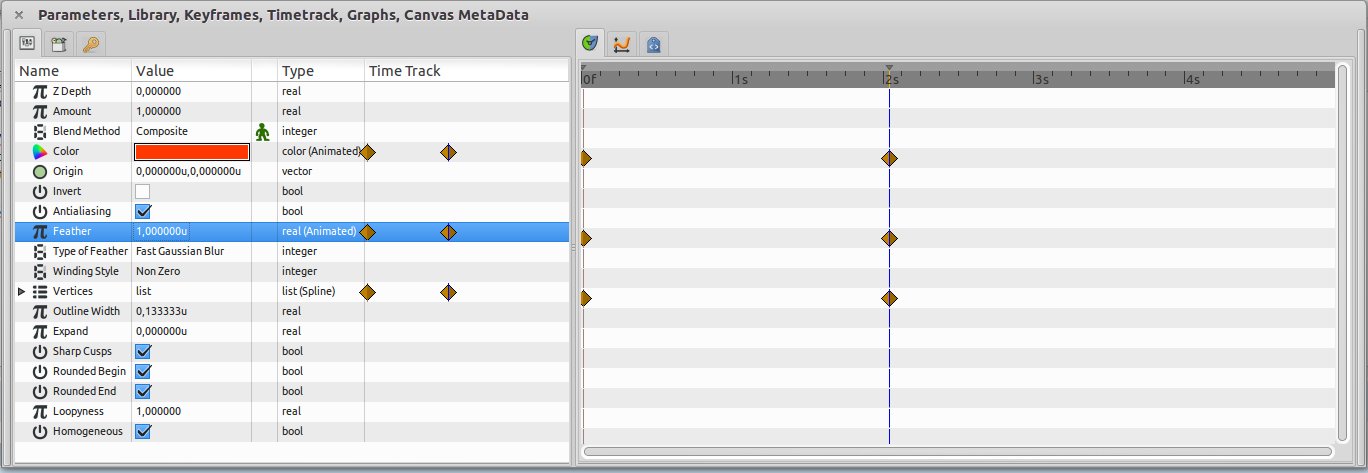Click the Expand value 0,000000u
1368x473 pixels.
click(x=162, y=331)
